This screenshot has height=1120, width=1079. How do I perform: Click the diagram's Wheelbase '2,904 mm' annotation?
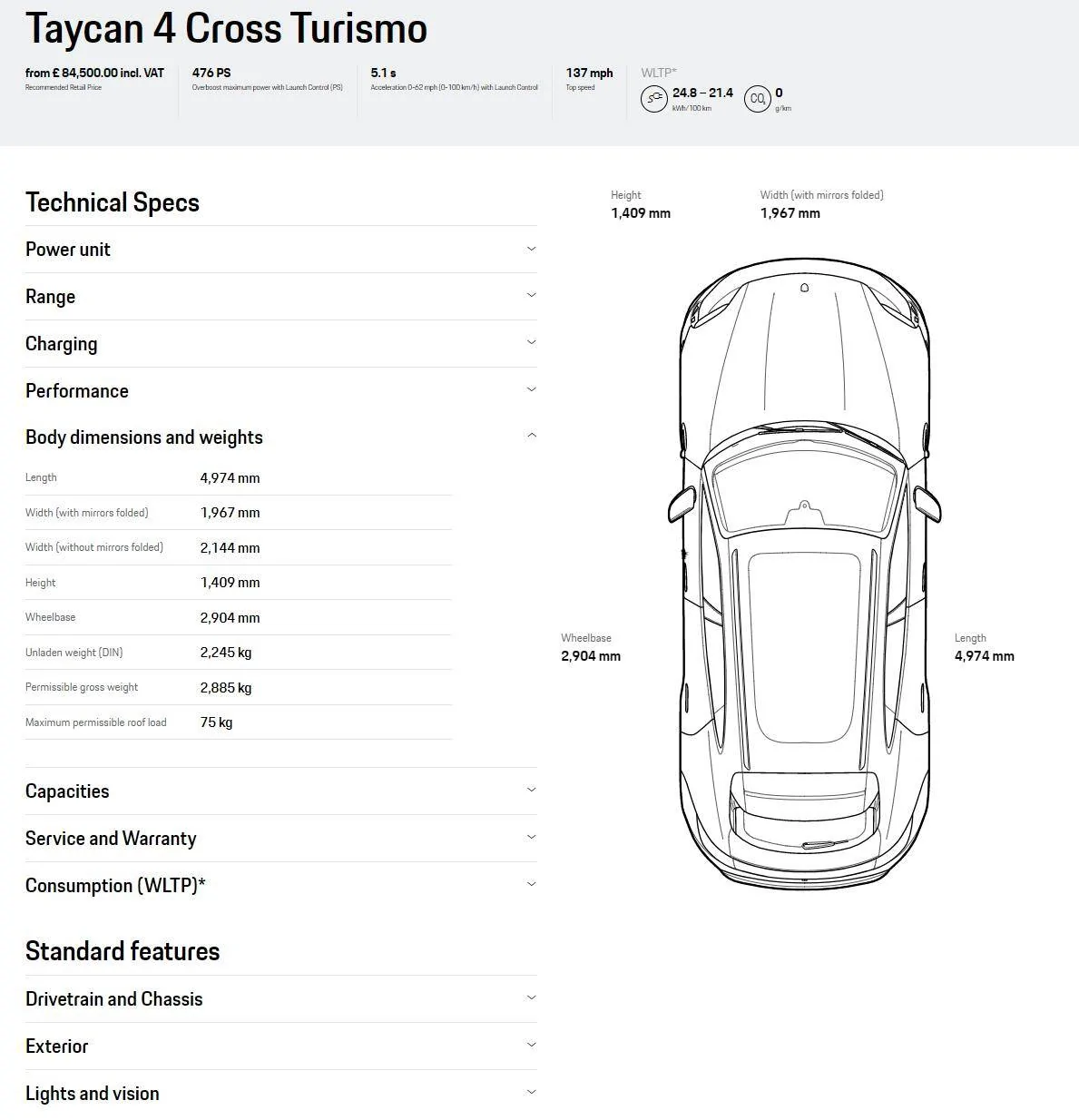591,656
